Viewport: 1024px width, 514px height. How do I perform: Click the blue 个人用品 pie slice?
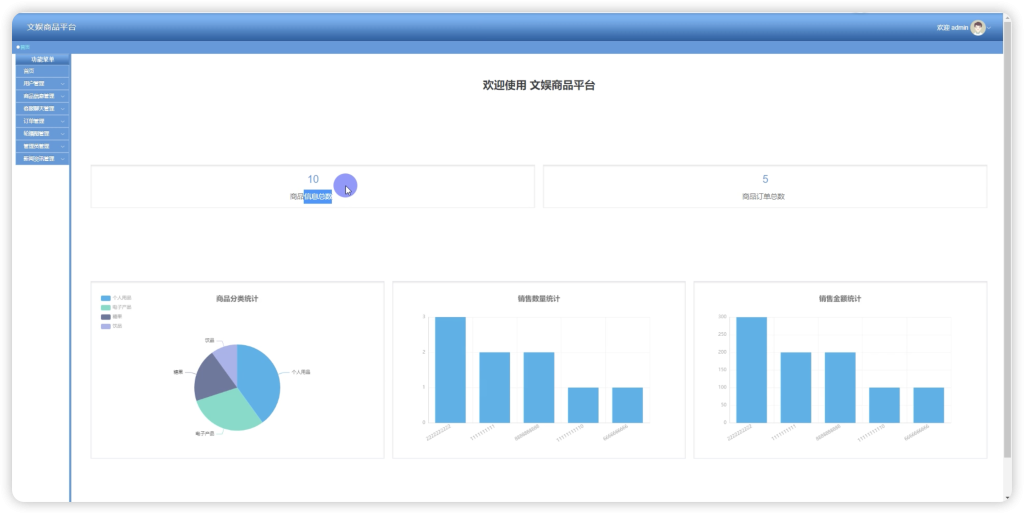point(260,379)
